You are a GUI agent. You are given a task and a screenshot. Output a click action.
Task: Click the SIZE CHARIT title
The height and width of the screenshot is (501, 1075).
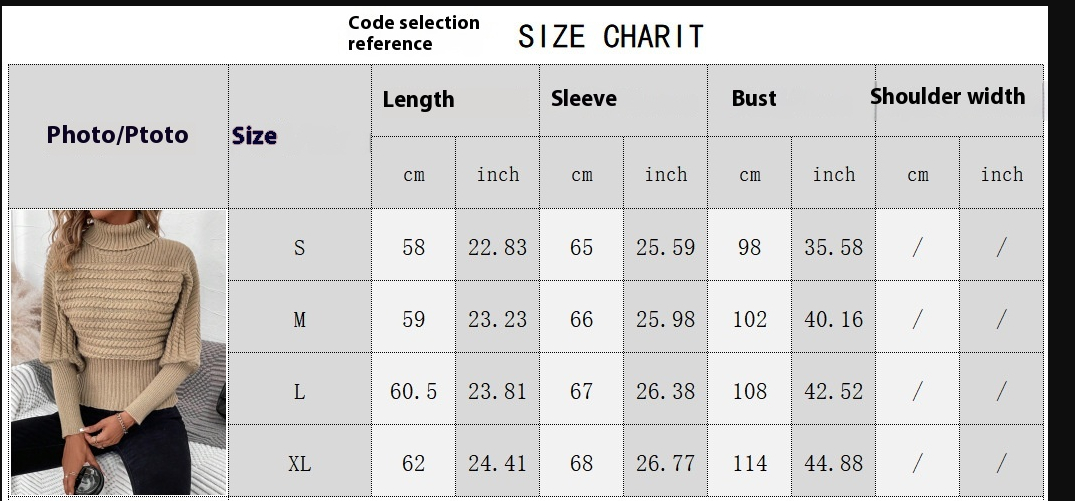click(611, 36)
